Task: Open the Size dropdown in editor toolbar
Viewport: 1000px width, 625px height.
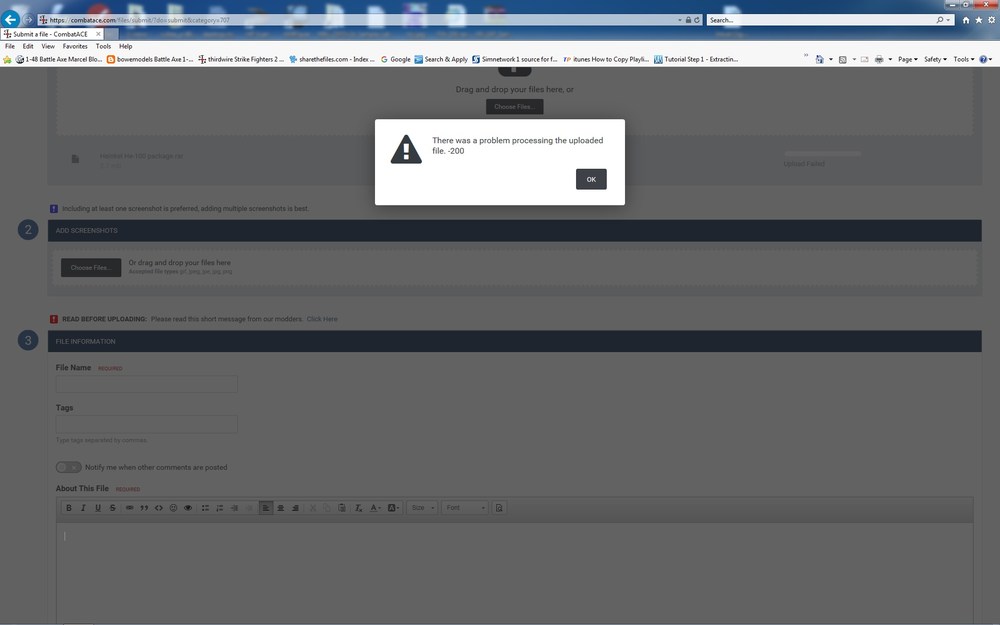Action: coord(422,508)
